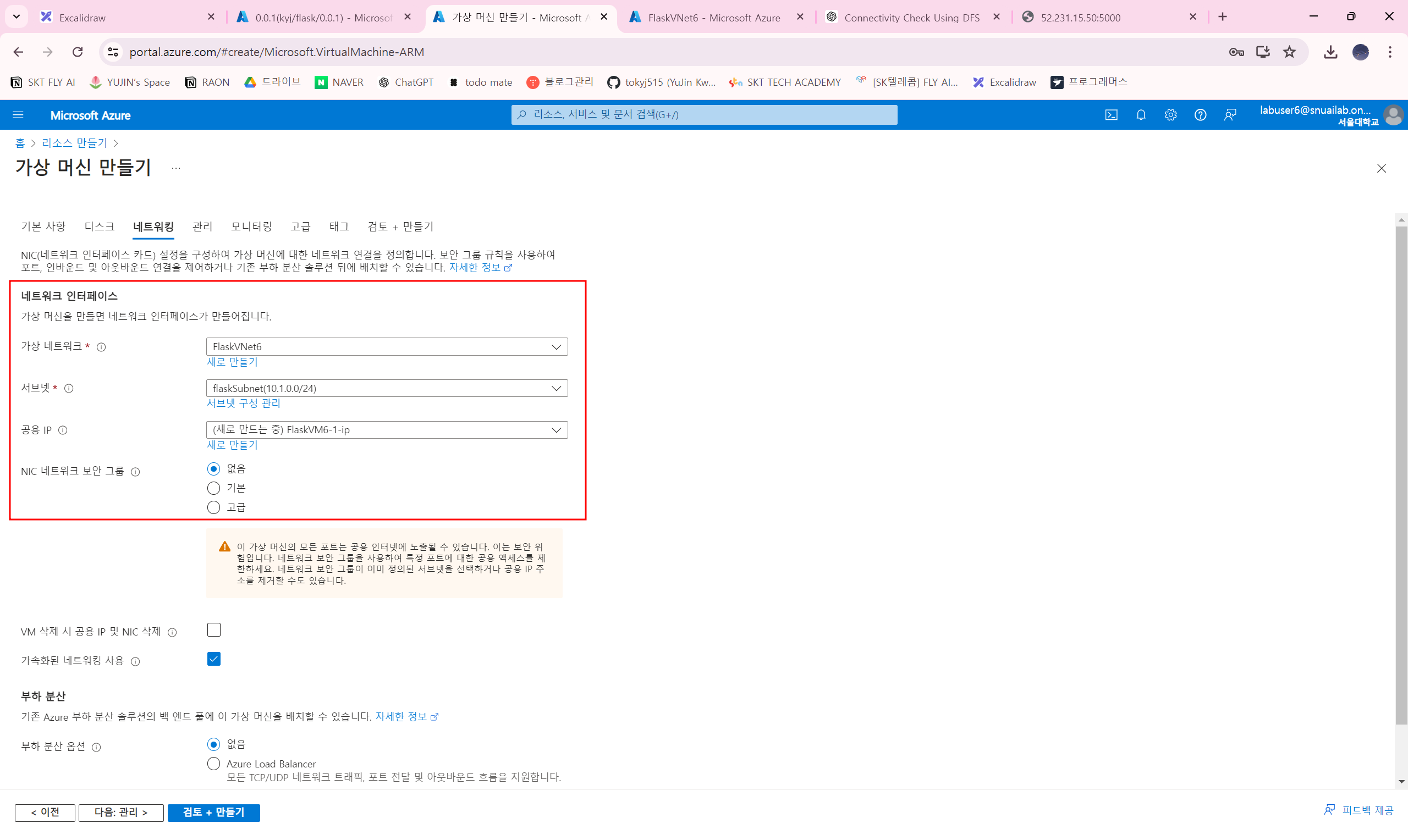The image size is (1408, 840).
Task: Open NAVER bookmark
Action: [x=339, y=82]
